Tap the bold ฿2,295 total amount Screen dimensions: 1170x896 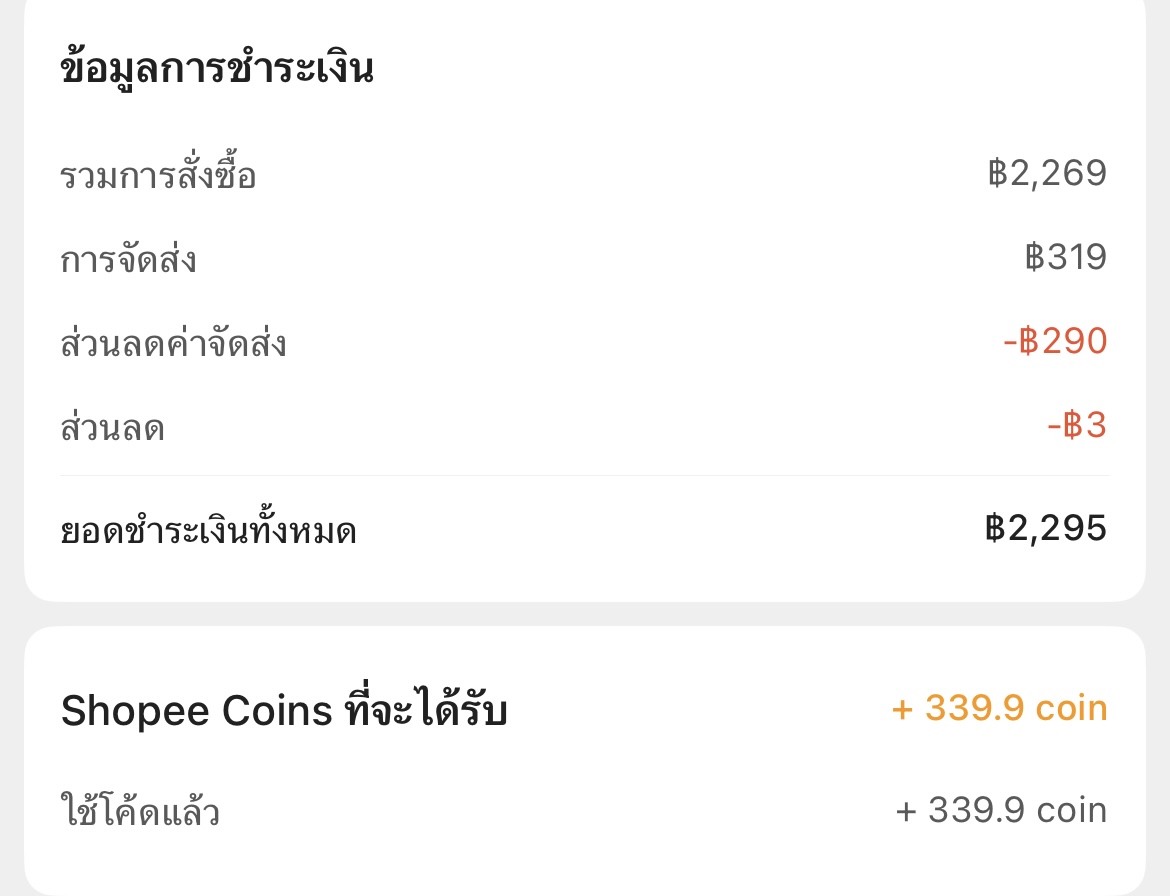pyautogui.click(x=1046, y=528)
